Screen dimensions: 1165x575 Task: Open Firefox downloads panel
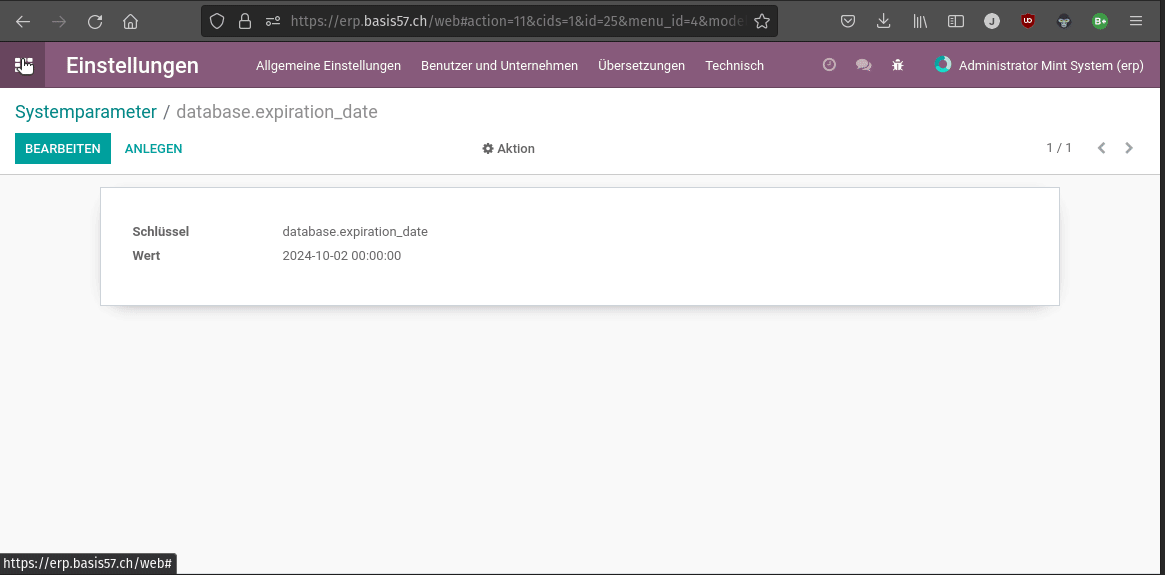click(x=883, y=22)
